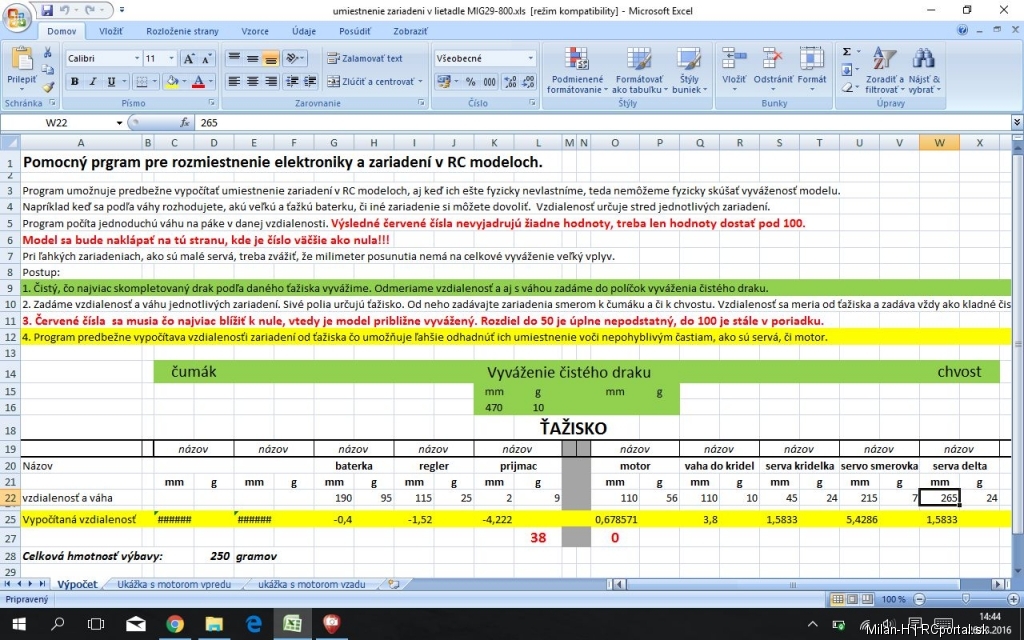
Task: Click the Fill down arrow icon
Action: pos(846,69)
